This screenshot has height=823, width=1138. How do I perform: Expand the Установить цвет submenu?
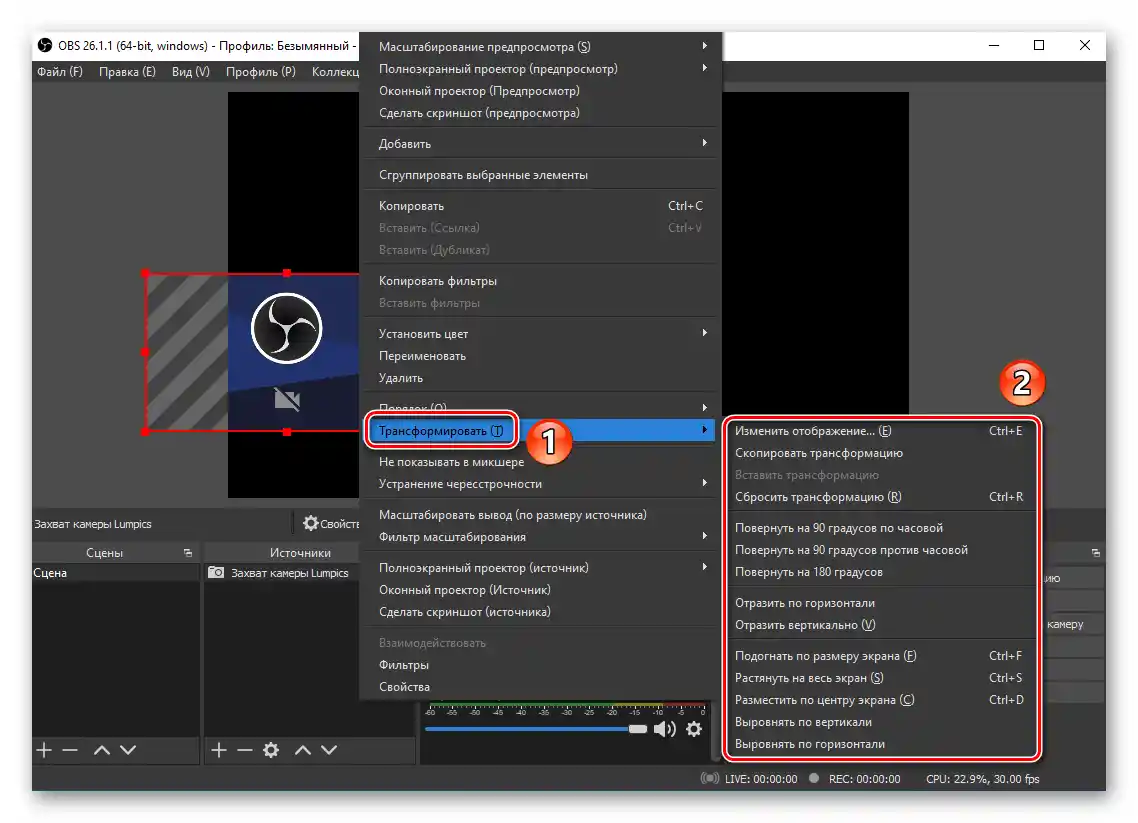click(x=541, y=334)
